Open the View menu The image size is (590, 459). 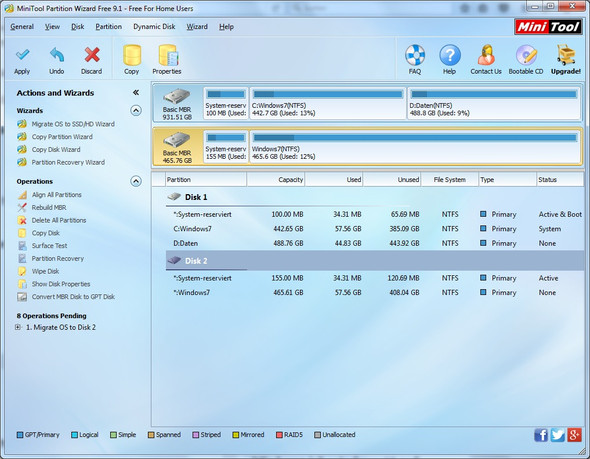tap(52, 27)
